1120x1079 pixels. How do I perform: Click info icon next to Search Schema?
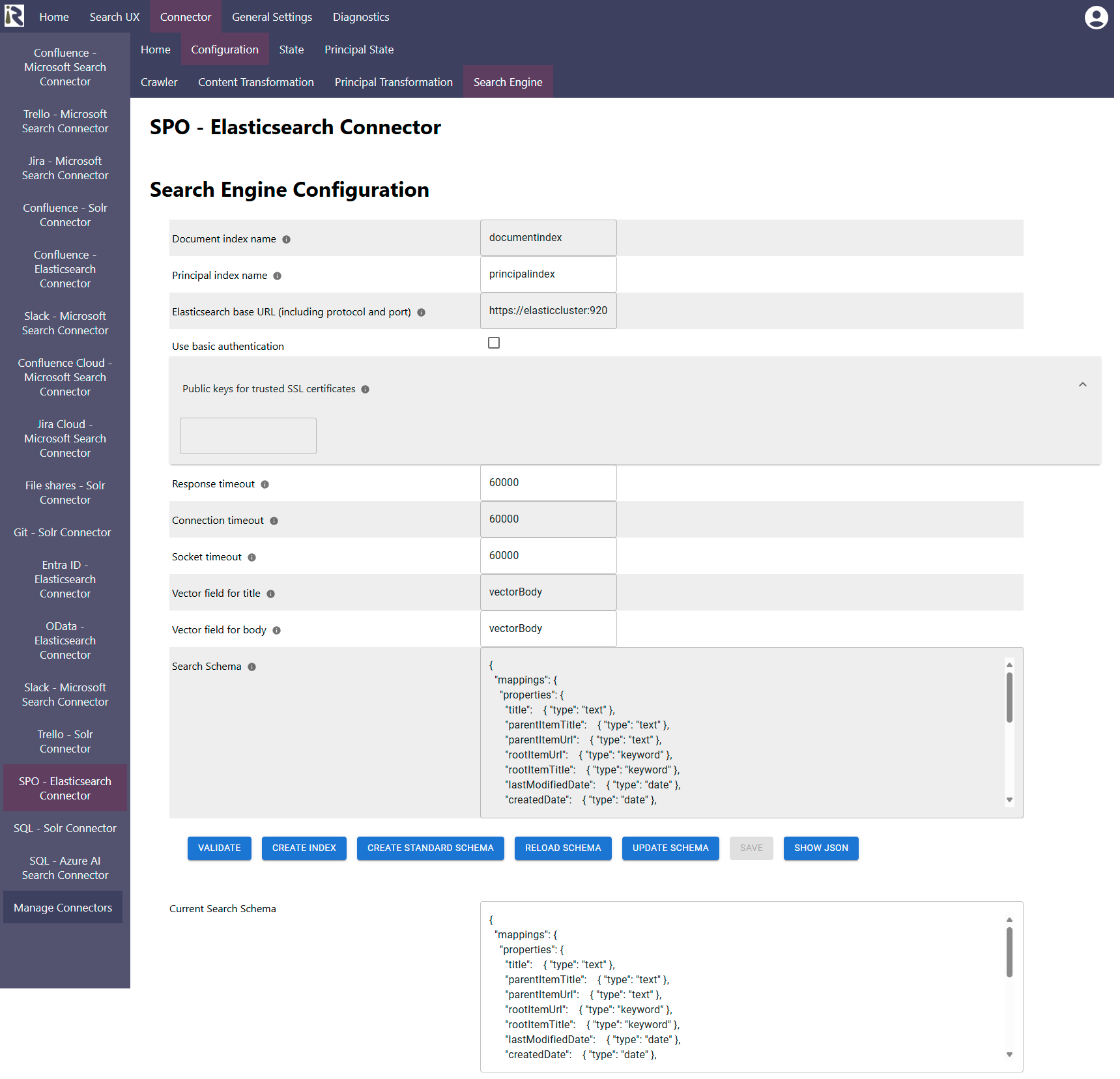(x=252, y=667)
